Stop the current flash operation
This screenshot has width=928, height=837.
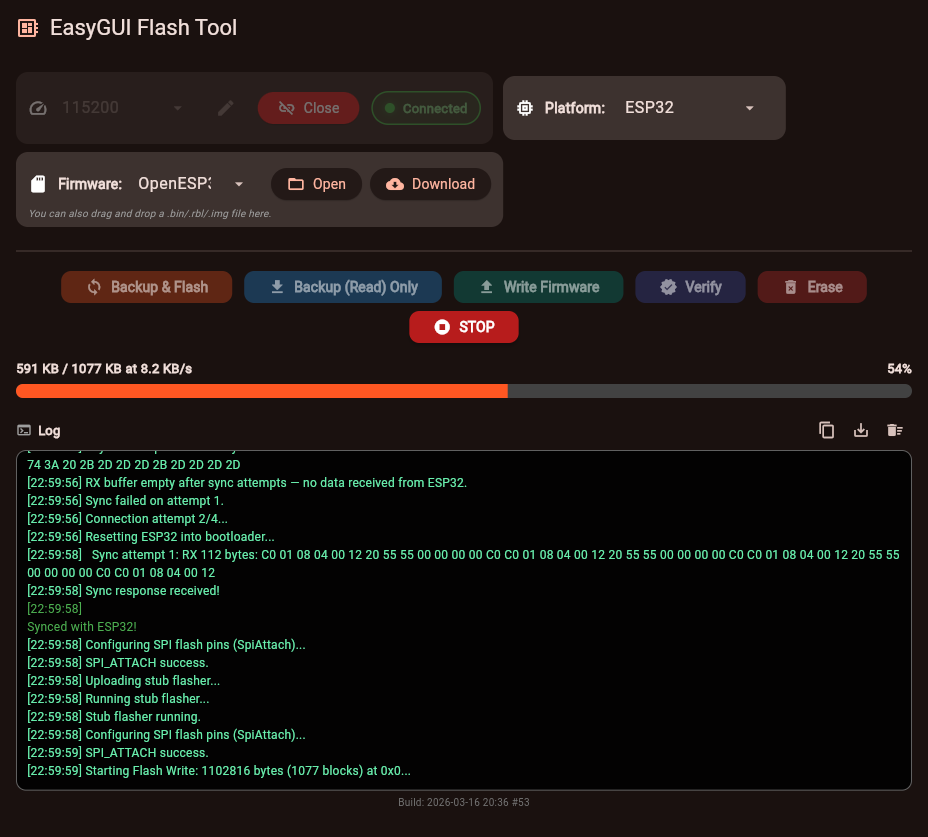[x=464, y=327]
